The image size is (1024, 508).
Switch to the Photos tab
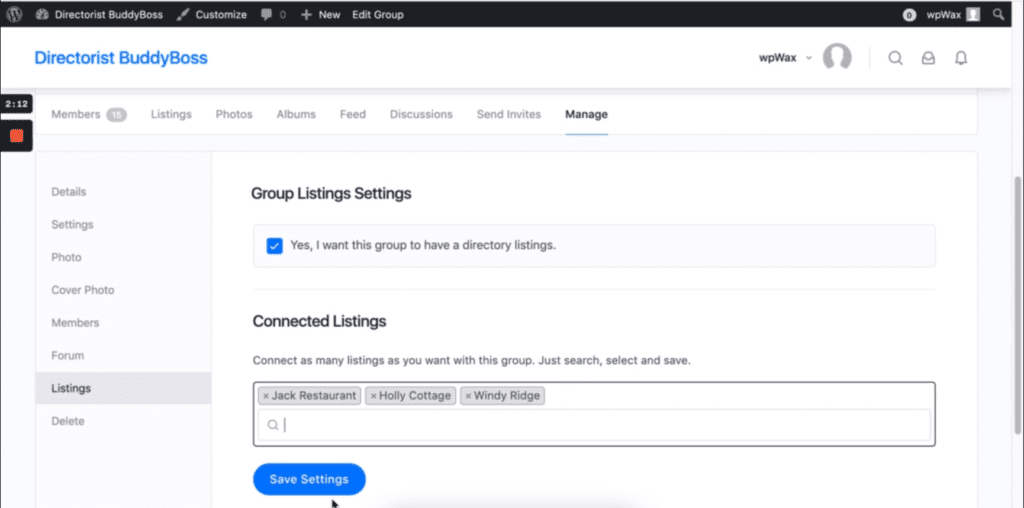(234, 114)
